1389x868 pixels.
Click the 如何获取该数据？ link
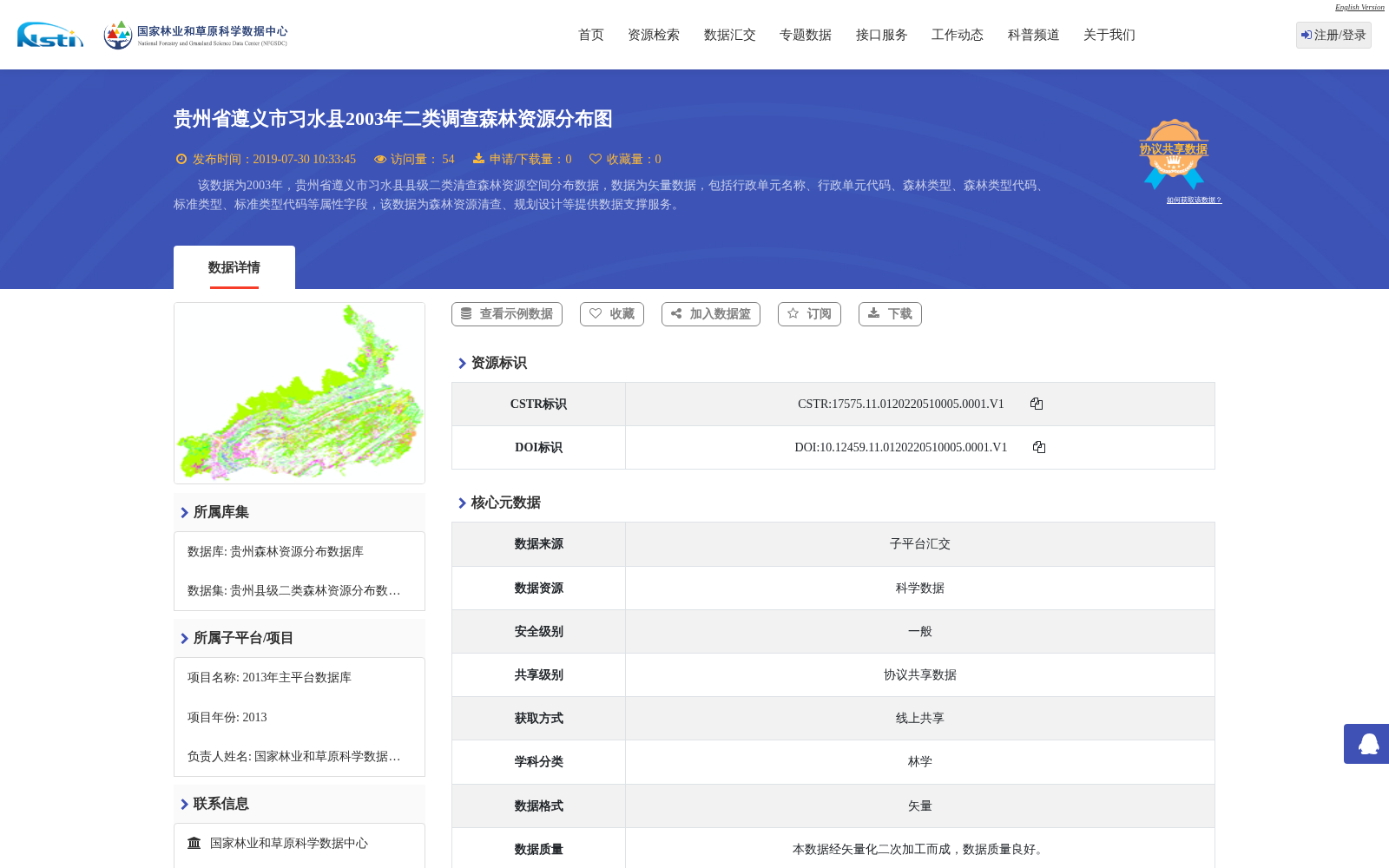point(1194,201)
